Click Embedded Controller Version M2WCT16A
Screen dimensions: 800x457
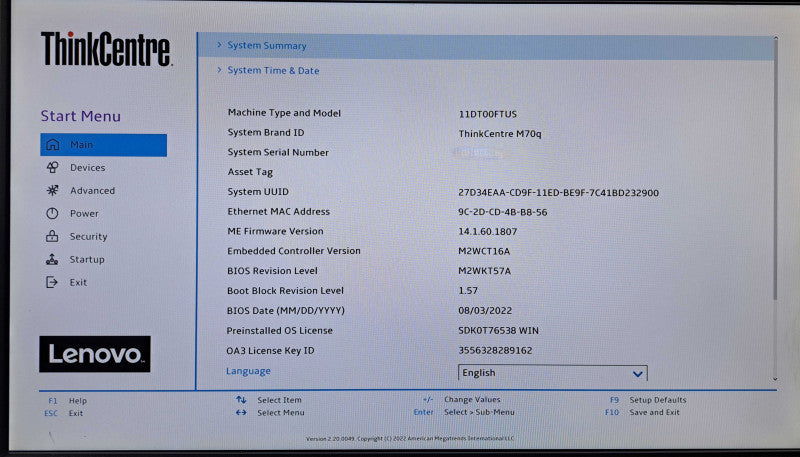pos(484,251)
